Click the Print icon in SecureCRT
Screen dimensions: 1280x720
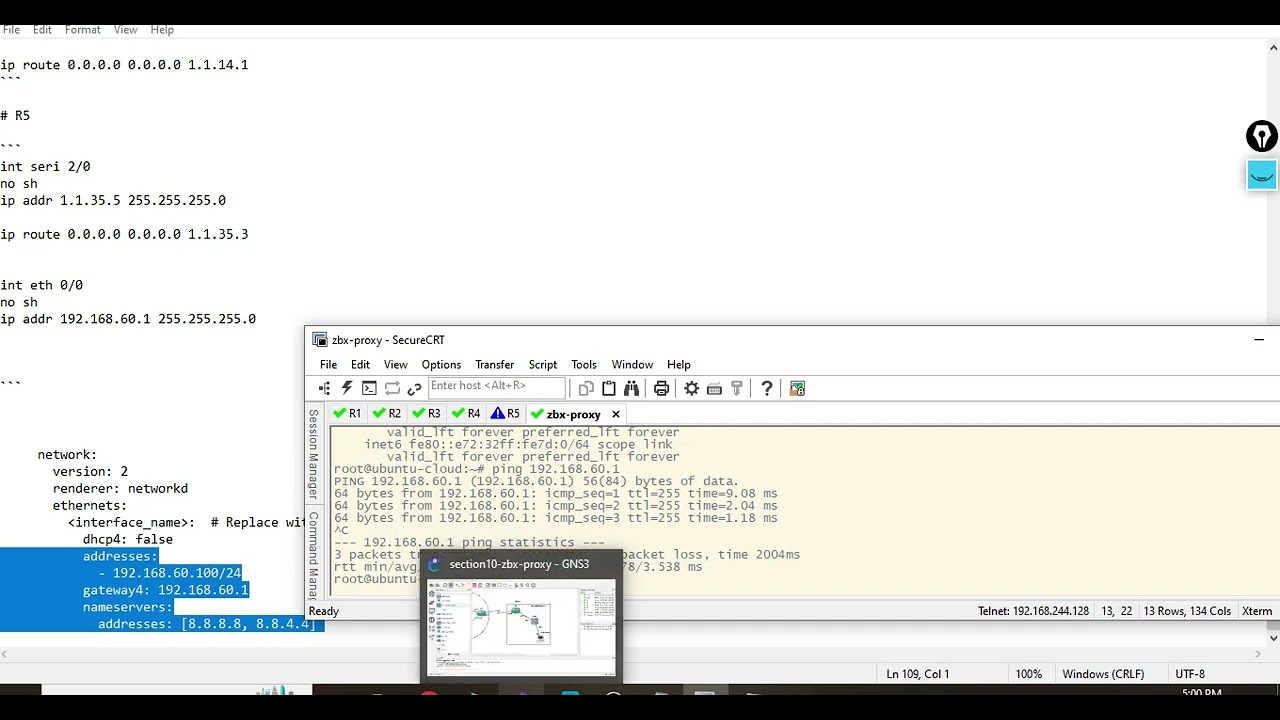point(661,388)
